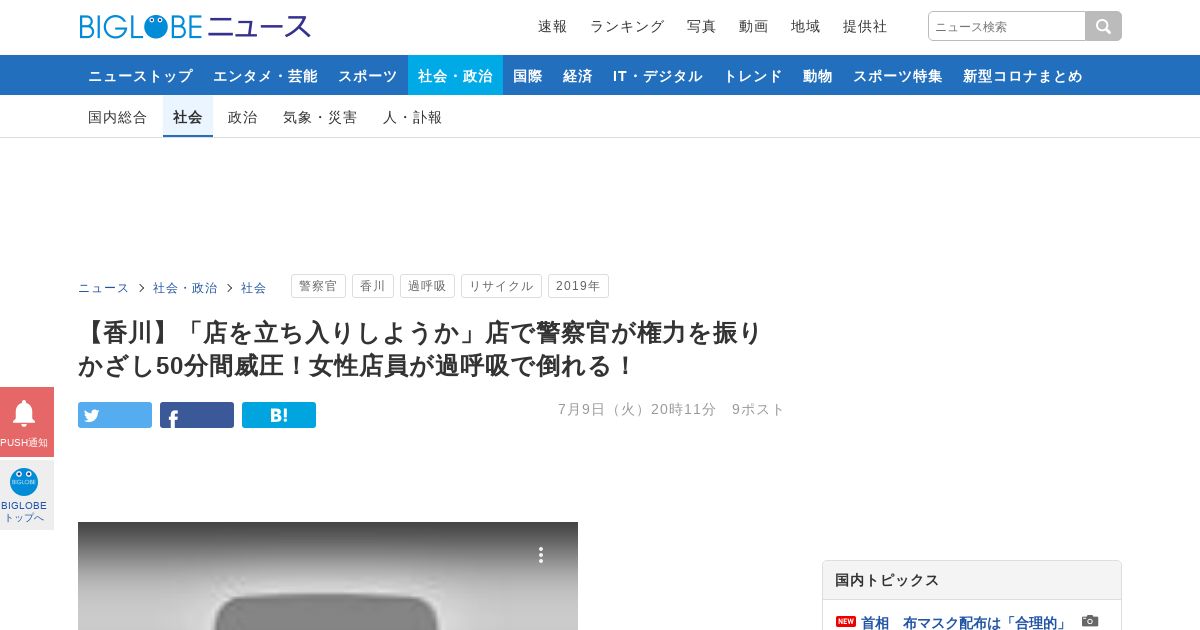The width and height of the screenshot is (1200, 630).
Task: Open ランキング page
Action: coord(627,26)
